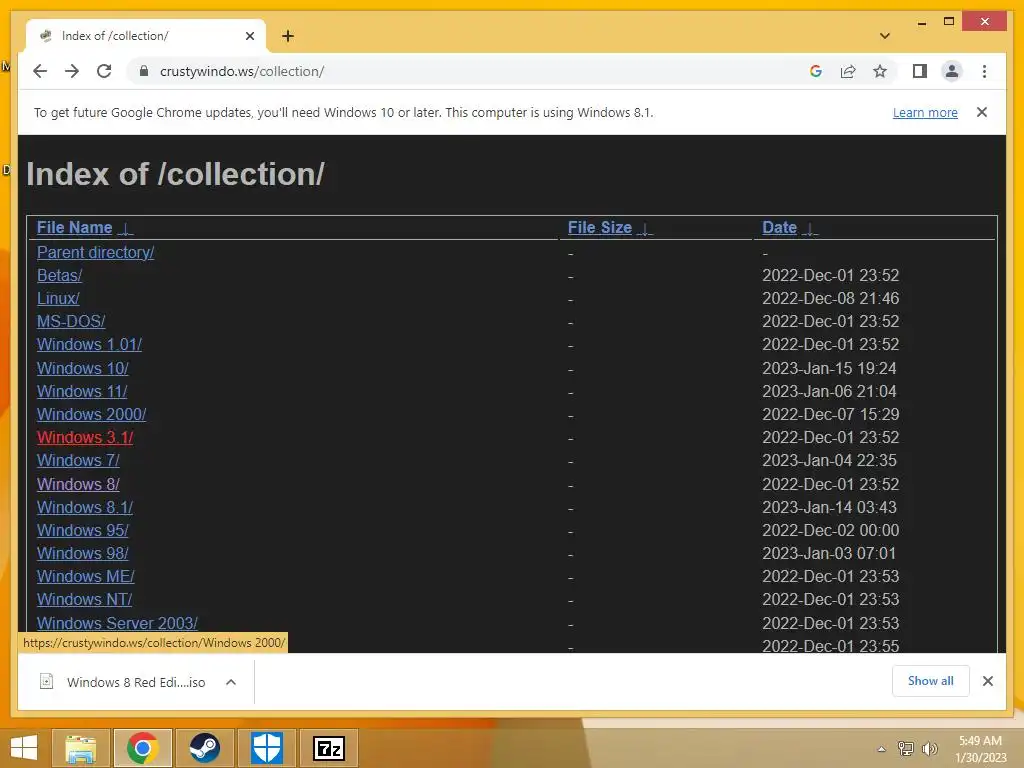The image size is (1024, 768).
Task: Open a new tab
Action: tap(287, 36)
